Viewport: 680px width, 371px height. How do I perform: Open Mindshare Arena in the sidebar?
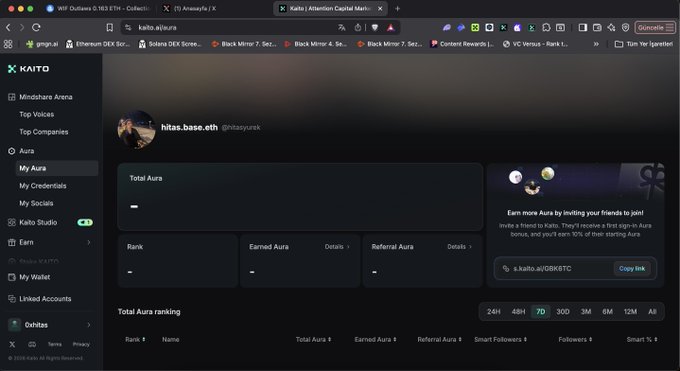46,97
